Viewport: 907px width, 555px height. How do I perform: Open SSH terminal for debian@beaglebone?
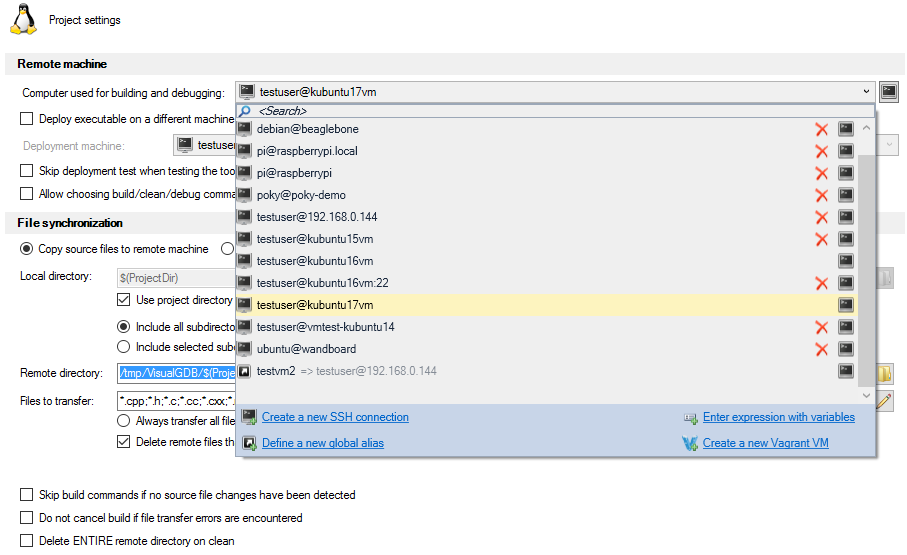point(846,128)
